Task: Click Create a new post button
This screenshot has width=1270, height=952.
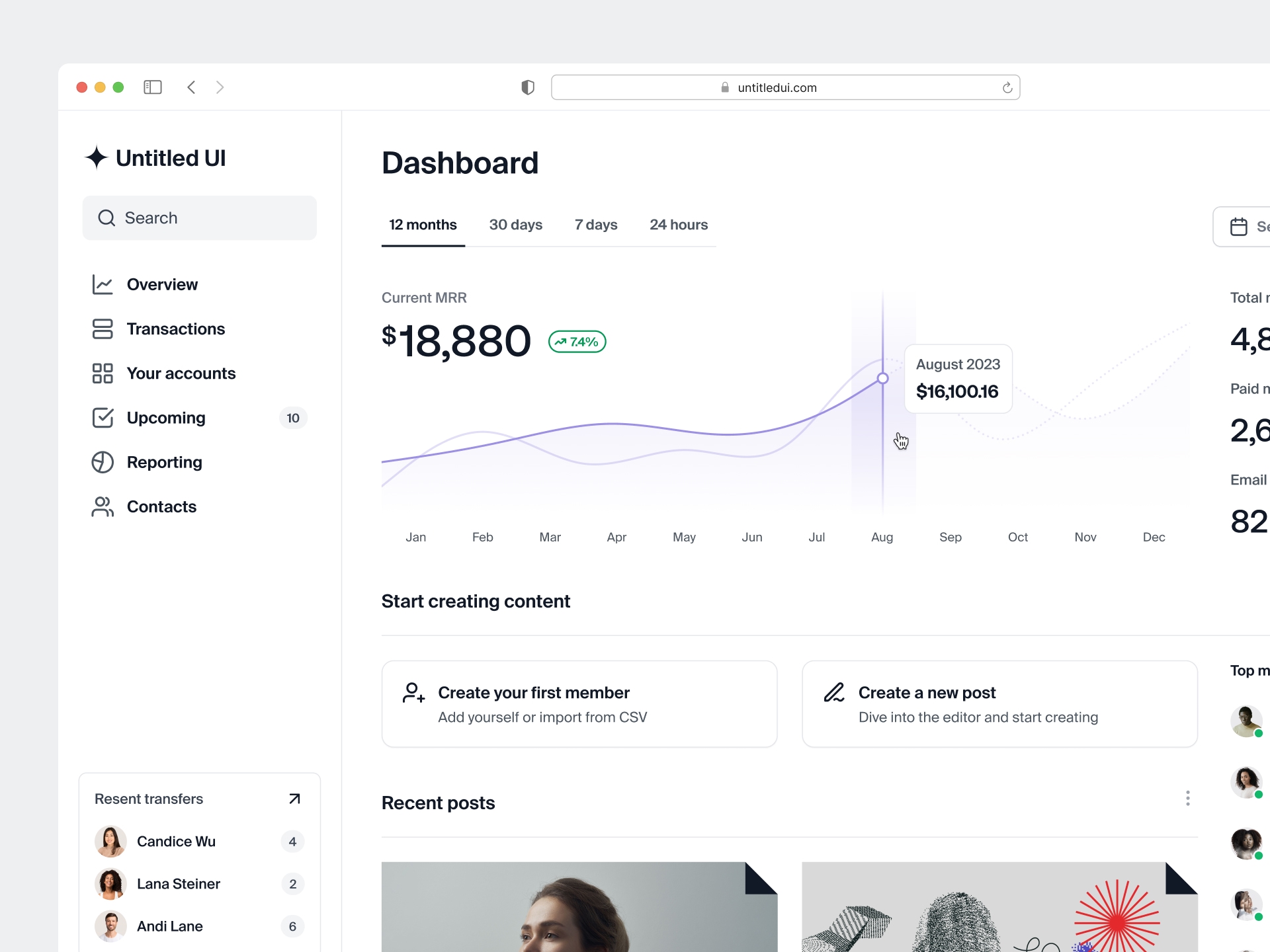Action: pyautogui.click(x=999, y=704)
